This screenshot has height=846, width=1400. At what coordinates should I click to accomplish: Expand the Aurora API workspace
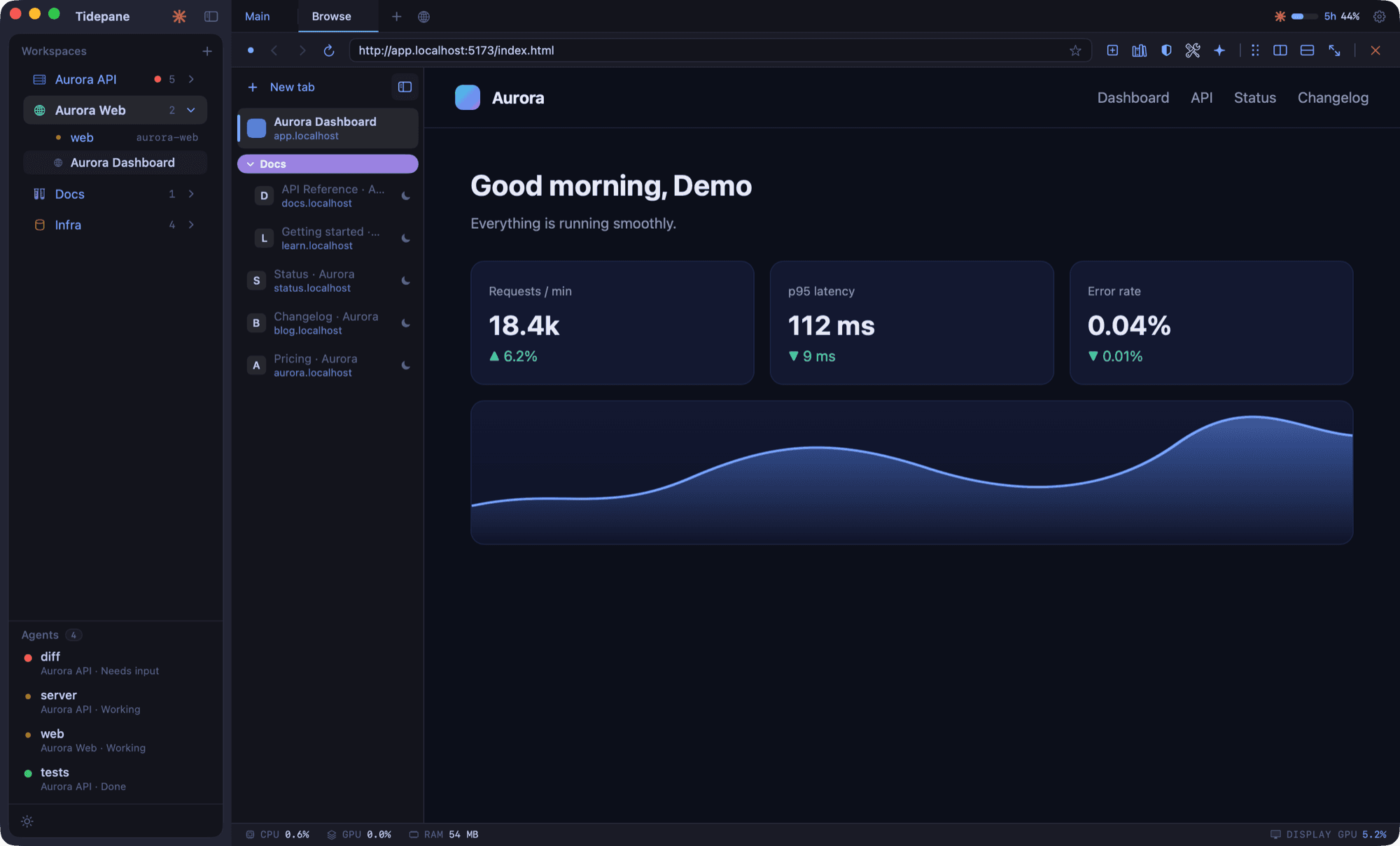click(x=191, y=79)
